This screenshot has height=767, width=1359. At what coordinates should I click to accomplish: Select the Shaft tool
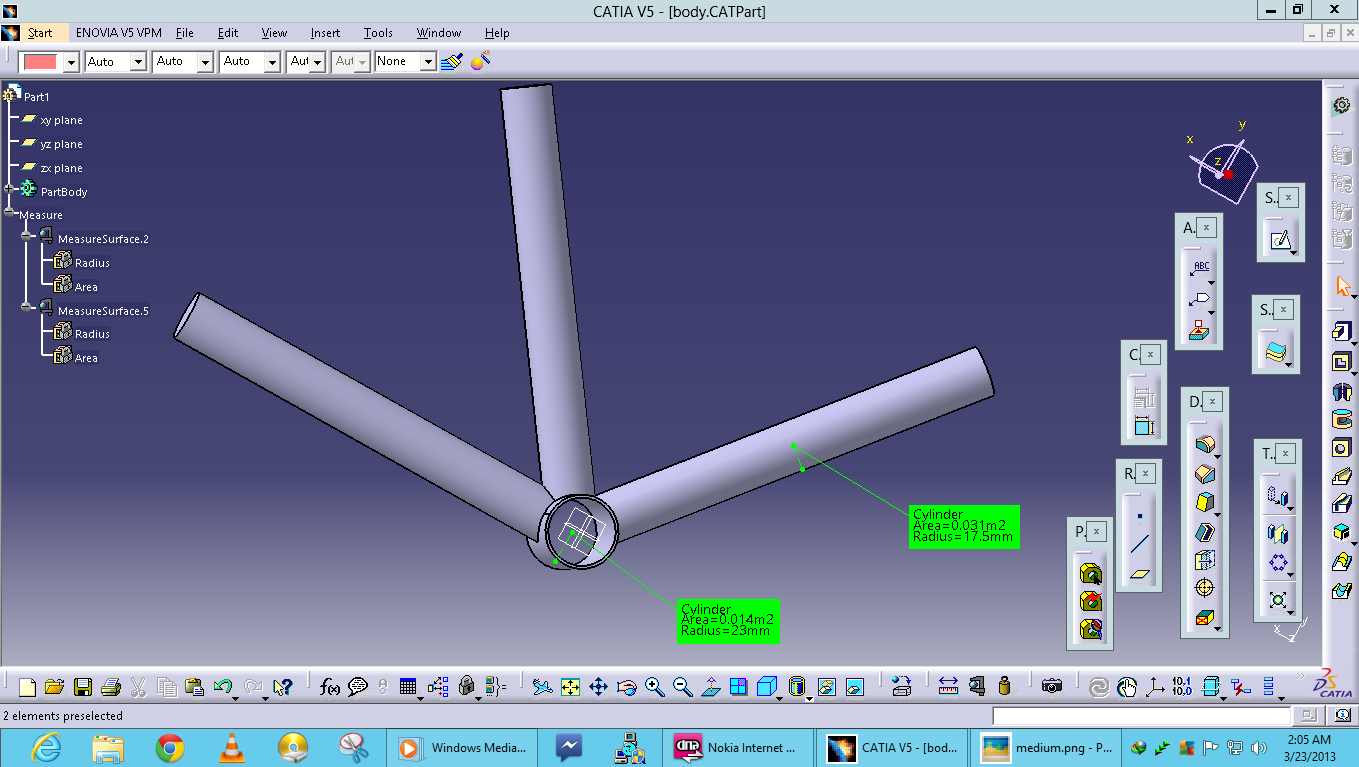pos(1343,390)
